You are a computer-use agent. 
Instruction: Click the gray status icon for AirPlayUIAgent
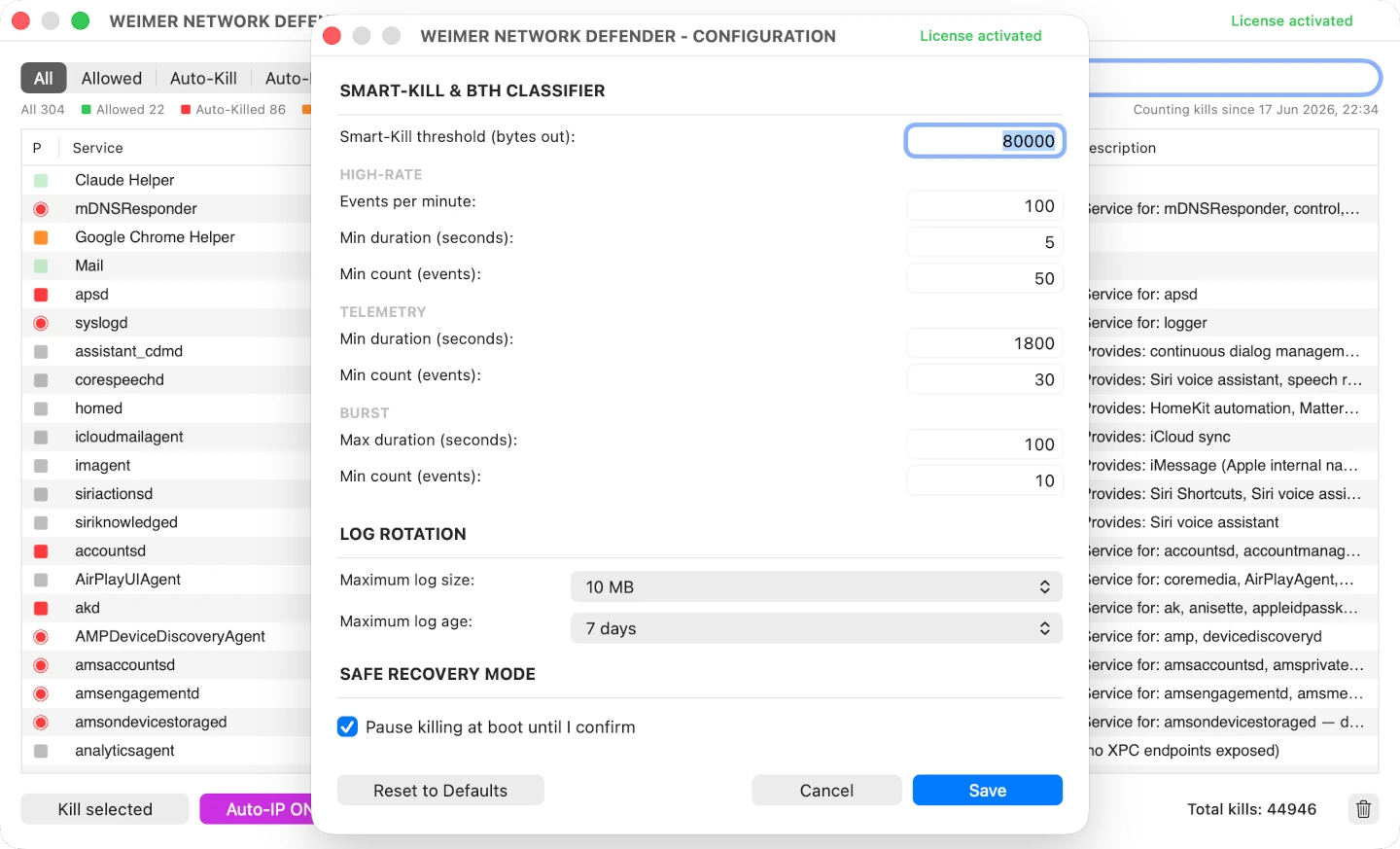pos(41,580)
